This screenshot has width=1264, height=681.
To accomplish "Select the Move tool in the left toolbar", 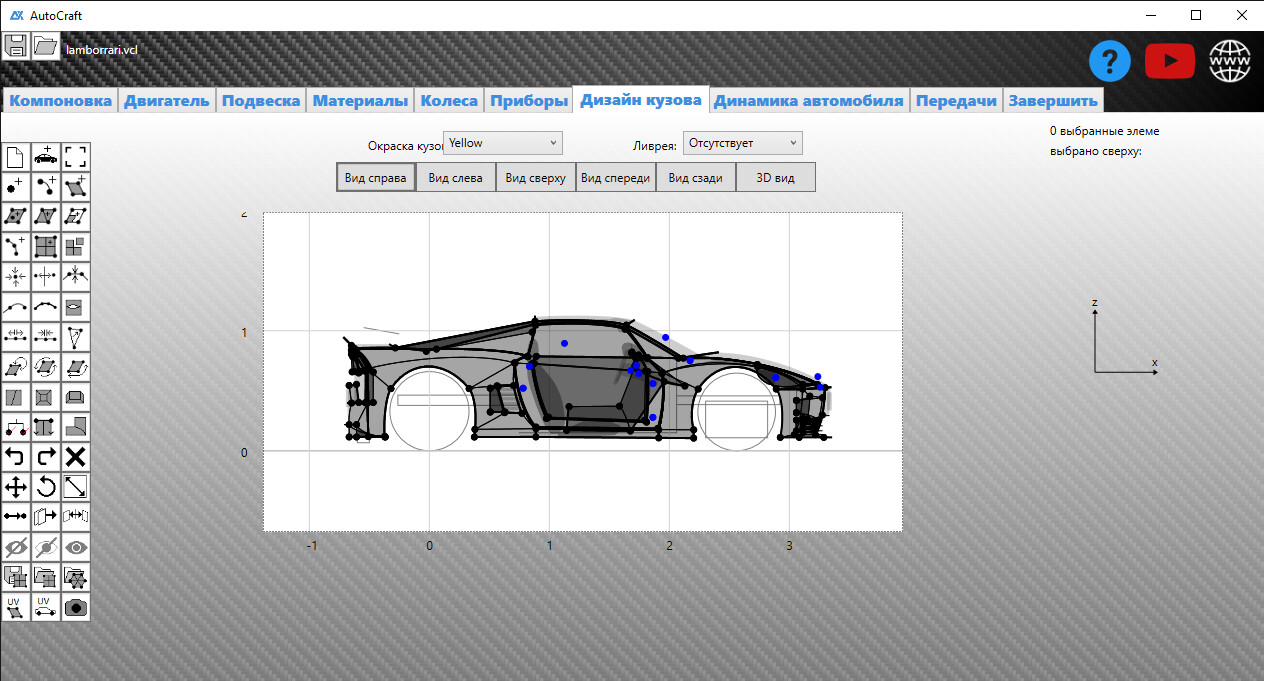I will 15,487.
